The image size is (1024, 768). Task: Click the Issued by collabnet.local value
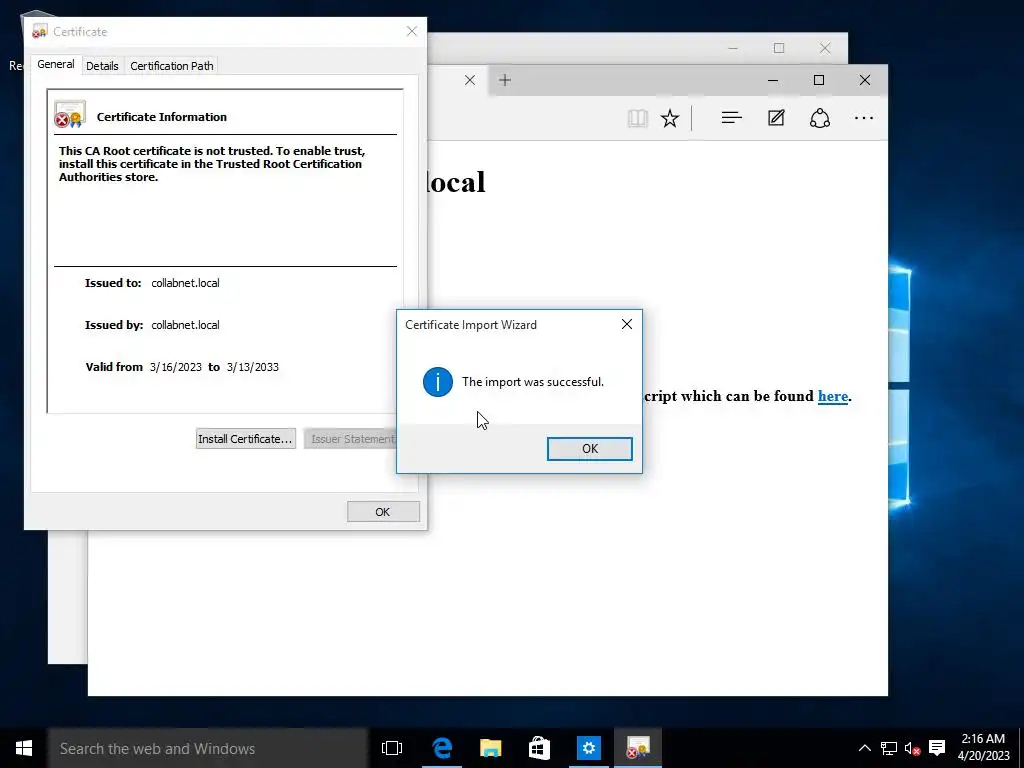185,325
